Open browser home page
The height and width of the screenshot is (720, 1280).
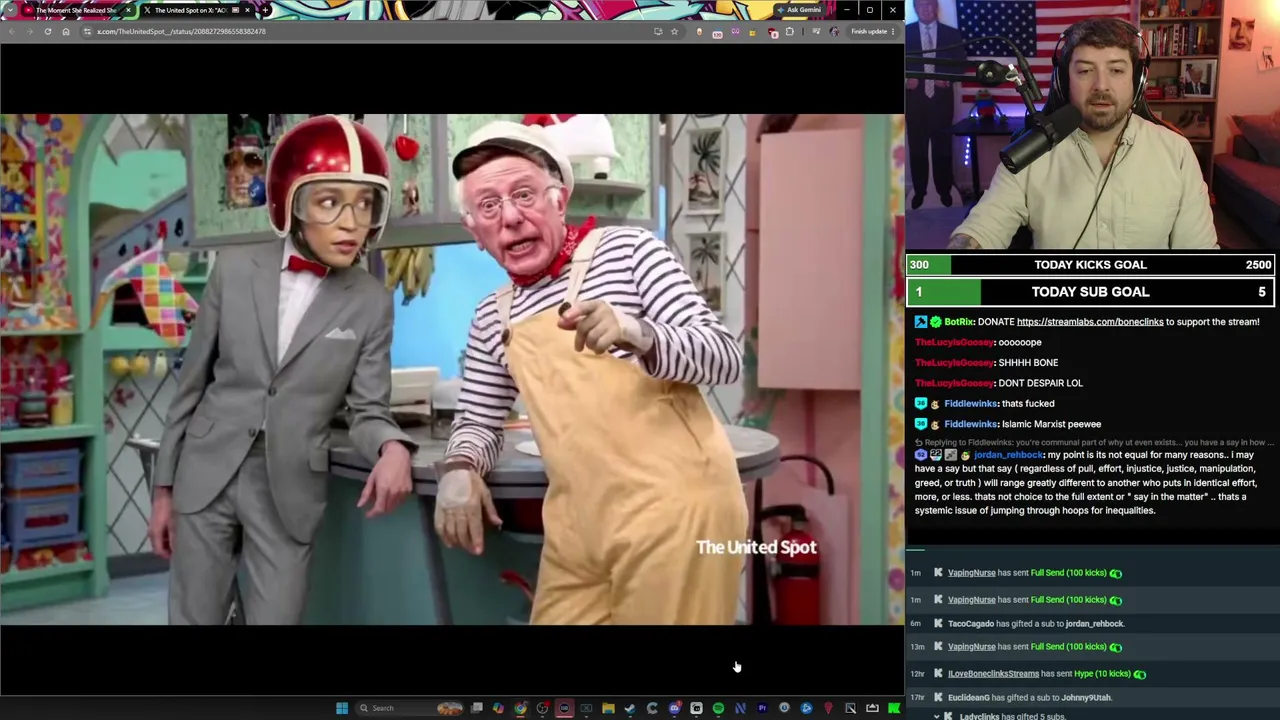[x=66, y=31]
